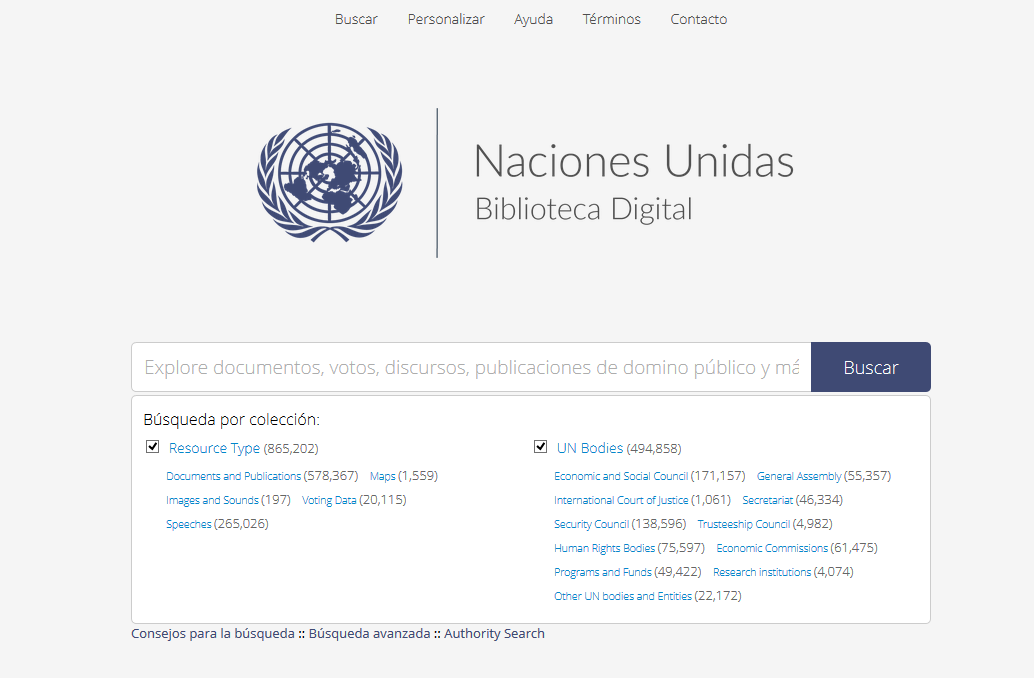Screen dimensions: 1034x678
Task: Open the Security Council collection
Action: coord(592,524)
